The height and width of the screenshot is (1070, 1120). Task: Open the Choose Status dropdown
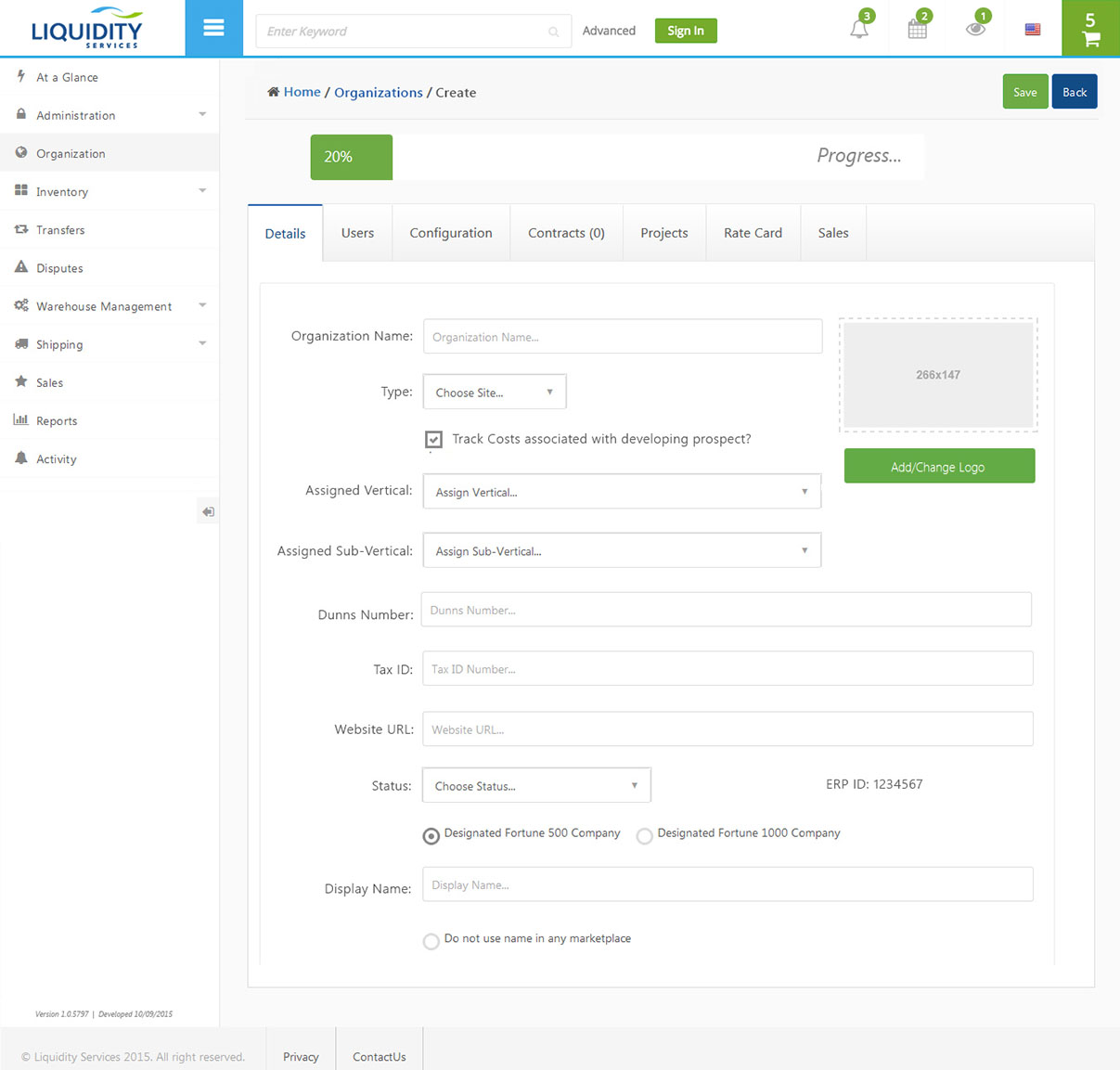(536, 785)
